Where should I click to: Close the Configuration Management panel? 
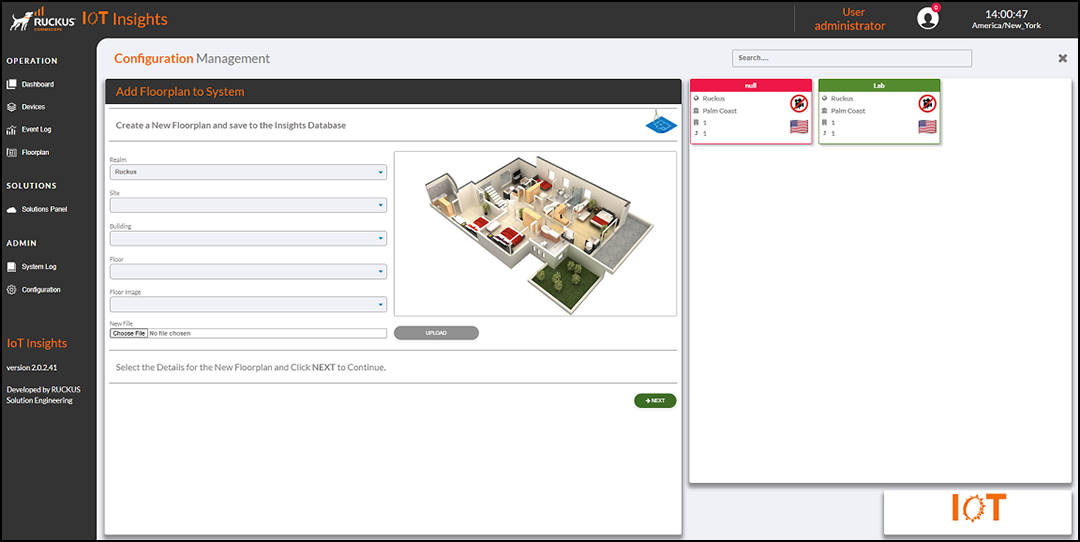(x=1063, y=59)
